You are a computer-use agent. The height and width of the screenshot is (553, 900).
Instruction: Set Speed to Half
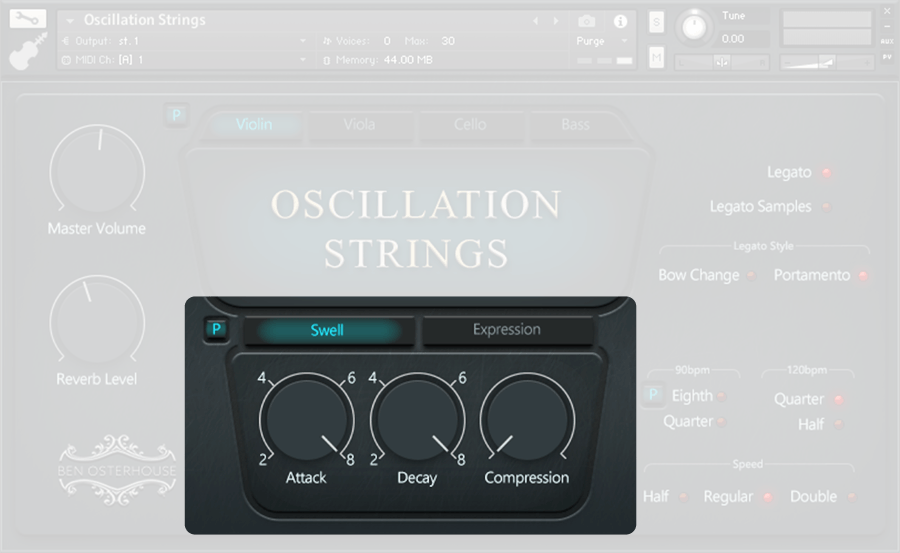click(x=683, y=497)
